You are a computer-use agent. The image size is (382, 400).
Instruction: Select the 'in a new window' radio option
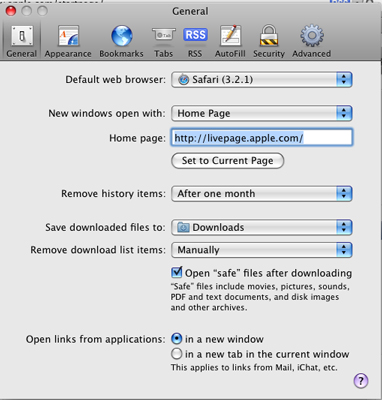click(x=177, y=339)
